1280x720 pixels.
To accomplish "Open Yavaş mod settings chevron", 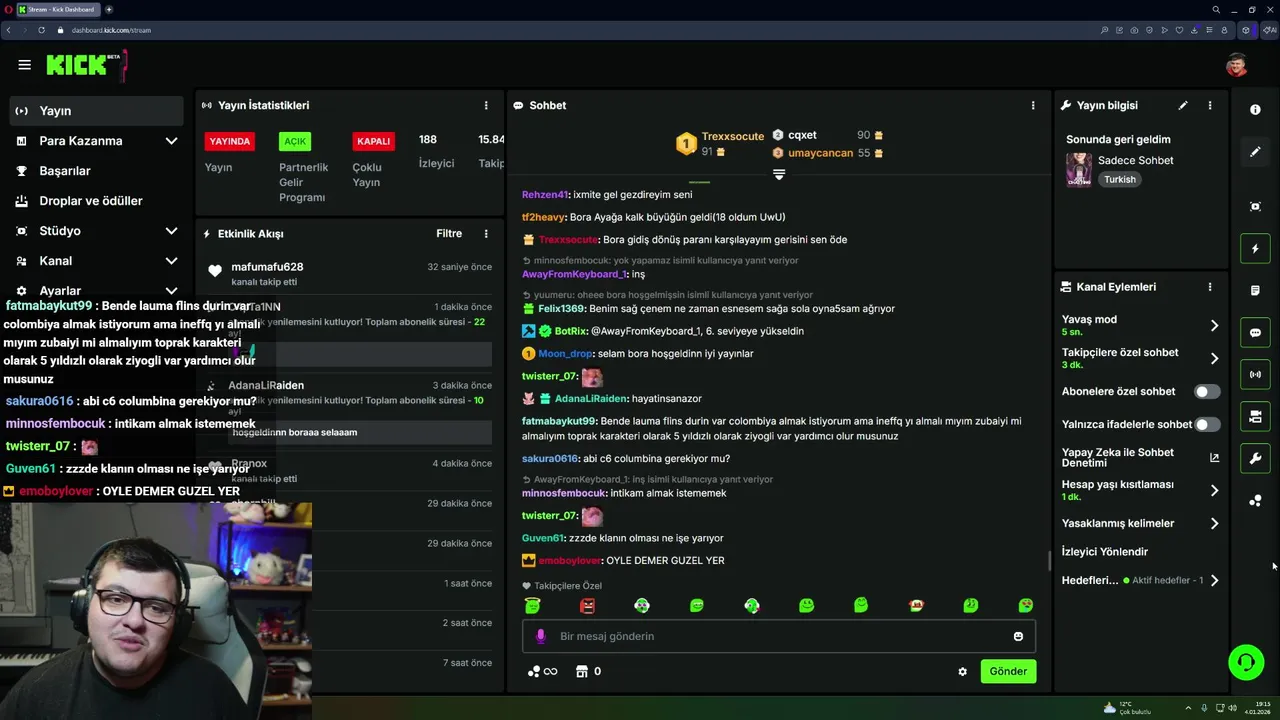I will pyautogui.click(x=1214, y=326).
